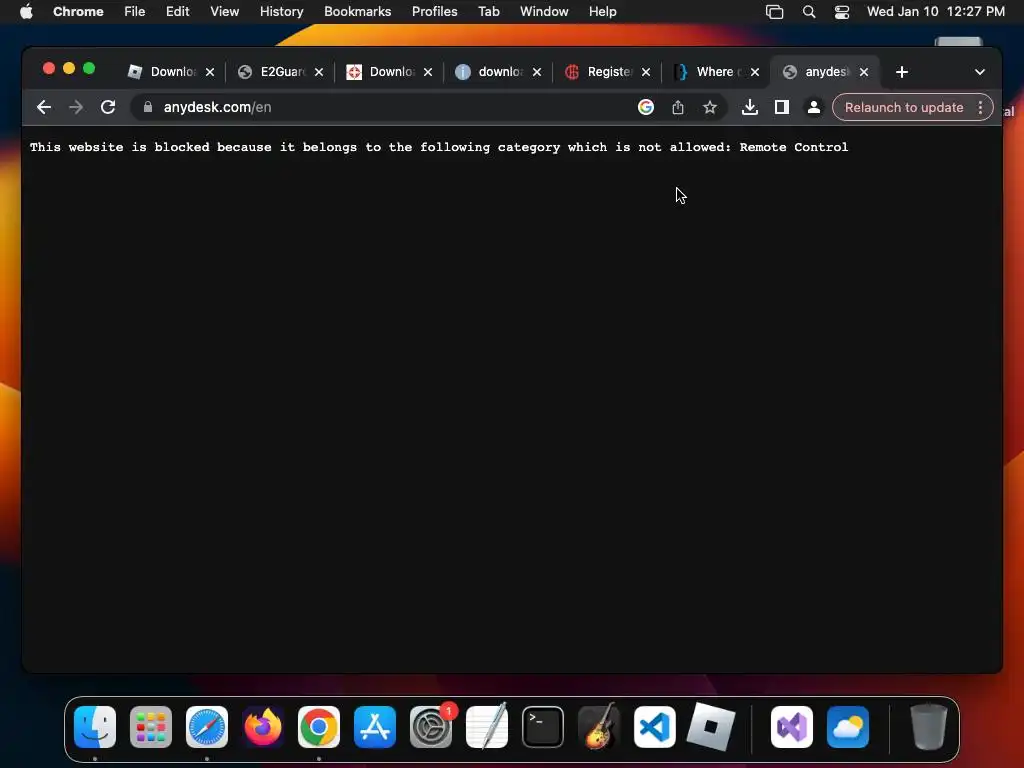
Task: Open Weather app from the Dock
Action: [x=848, y=727]
